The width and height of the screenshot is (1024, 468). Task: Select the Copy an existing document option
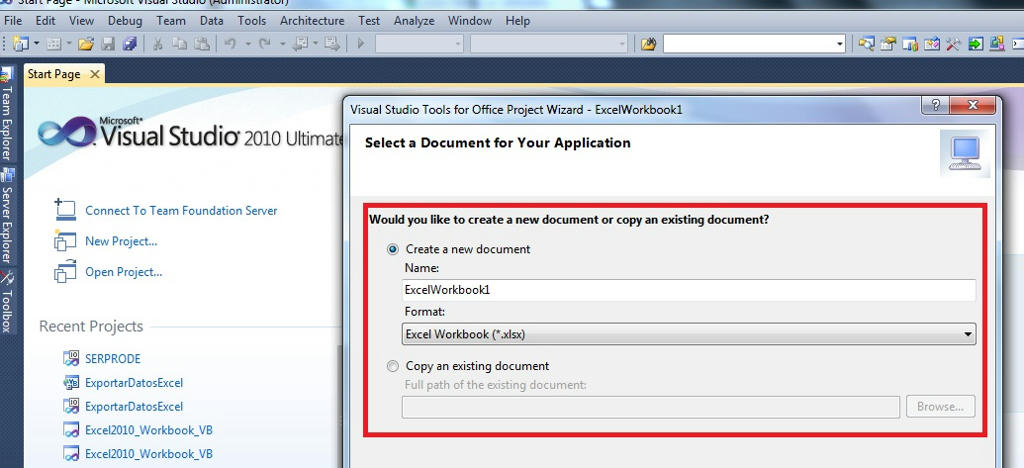(x=392, y=366)
